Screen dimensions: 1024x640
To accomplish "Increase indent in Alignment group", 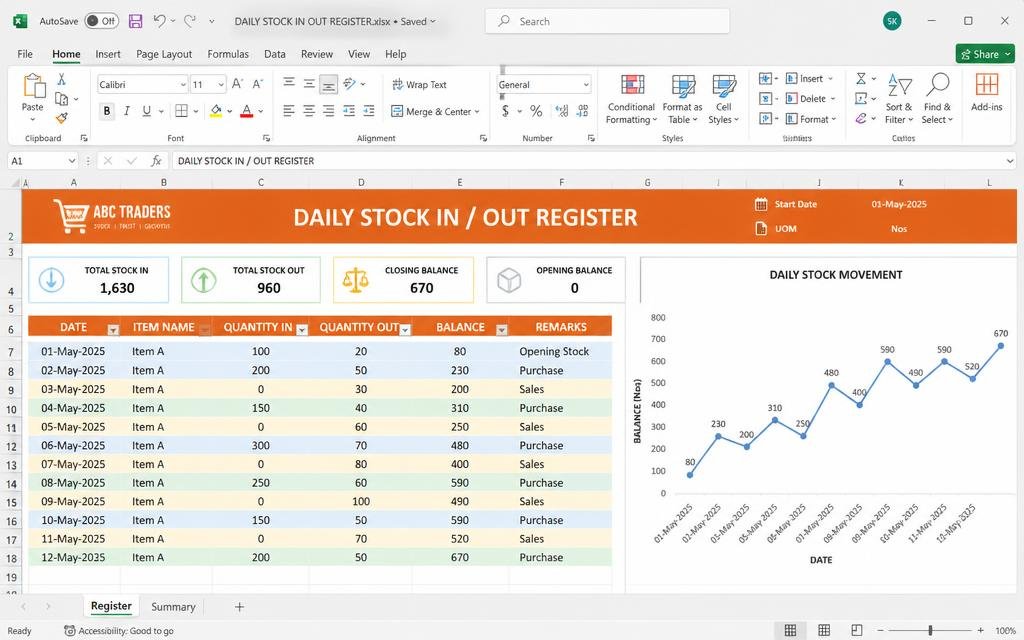I will 369,111.
